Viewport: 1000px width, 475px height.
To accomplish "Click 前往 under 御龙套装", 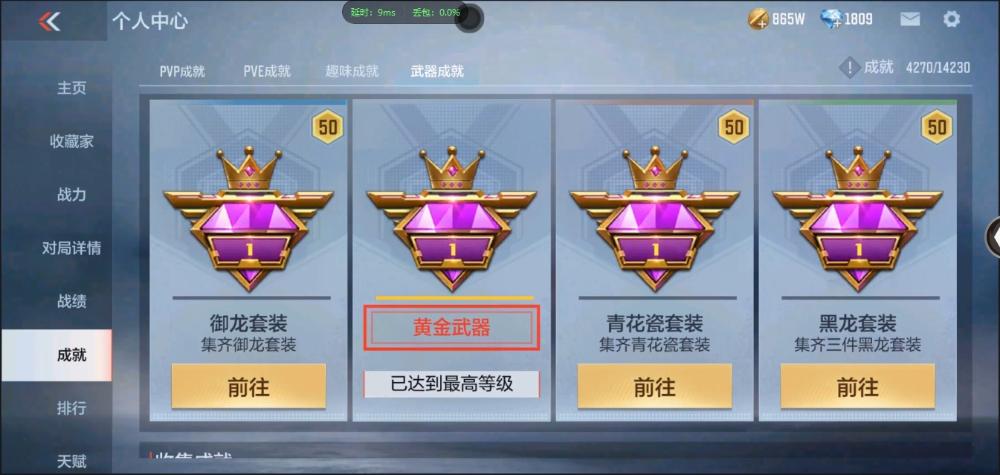I will (x=249, y=386).
